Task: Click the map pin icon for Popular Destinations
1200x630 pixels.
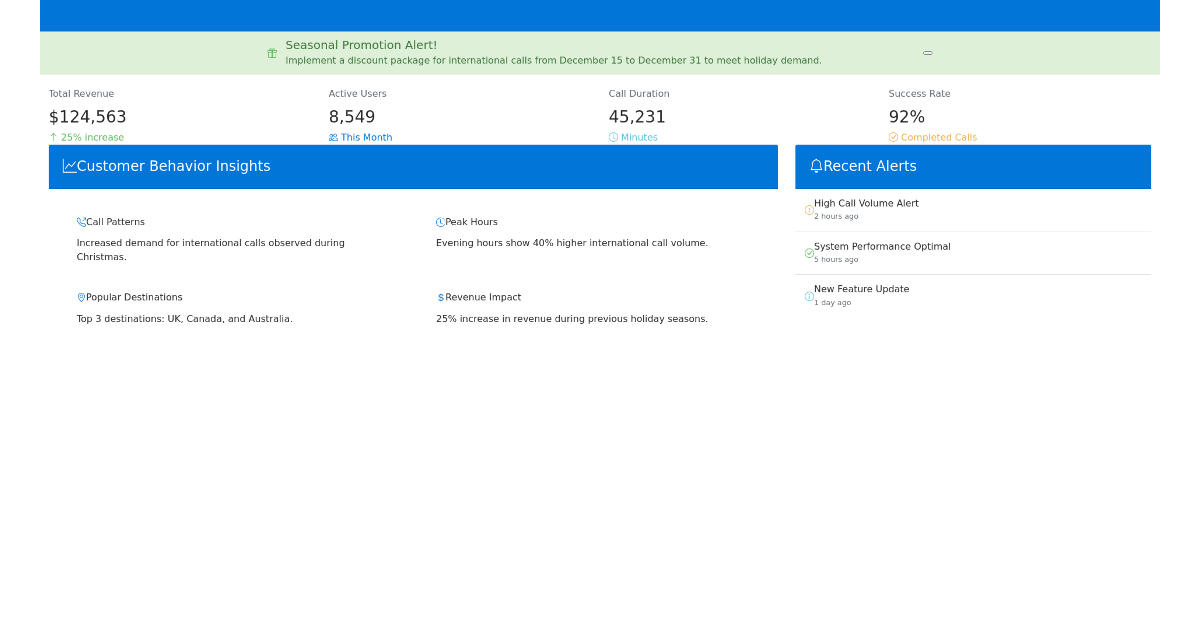Action: pyautogui.click(x=80, y=296)
